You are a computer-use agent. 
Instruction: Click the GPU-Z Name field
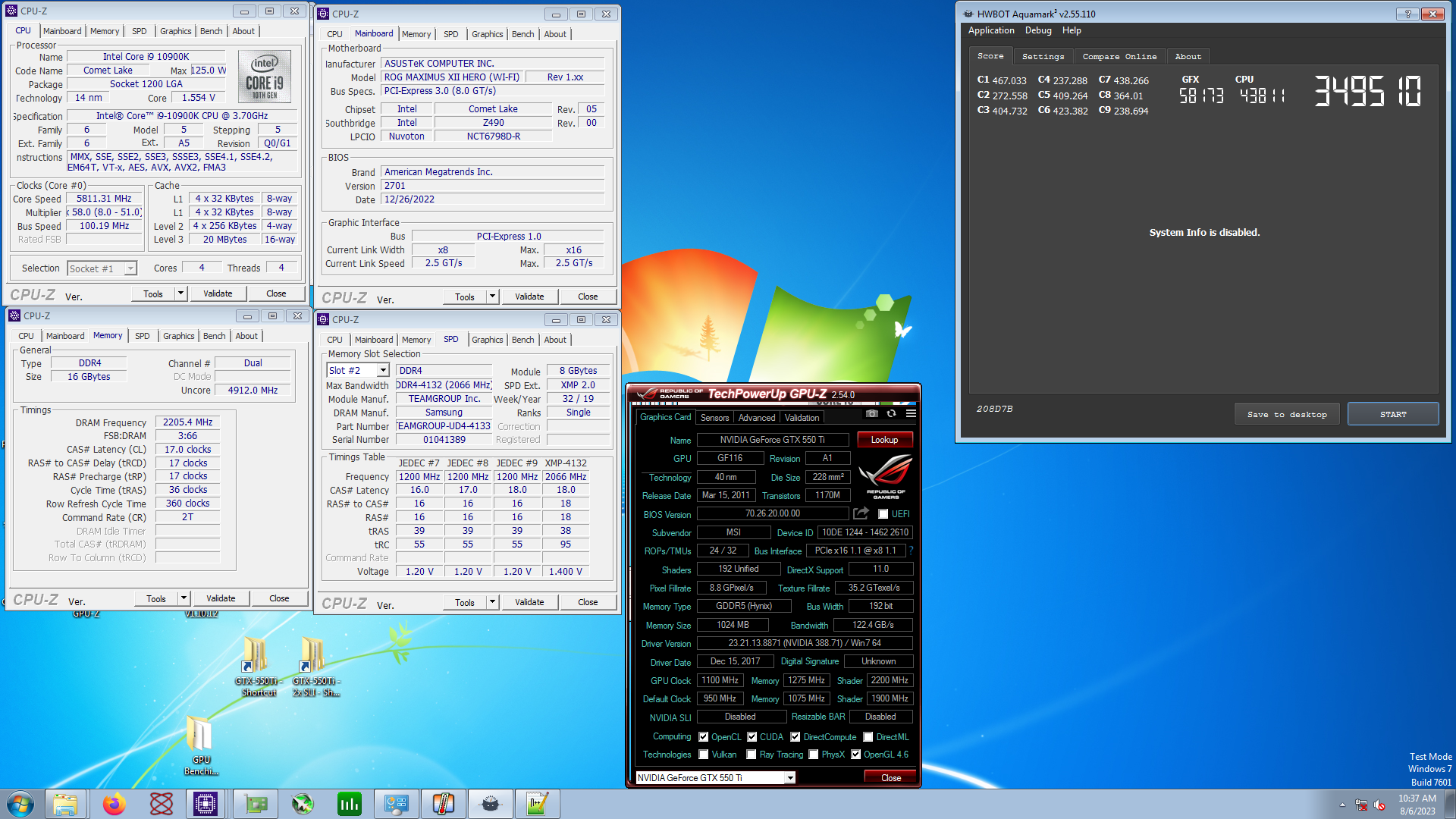coord(773,440)
